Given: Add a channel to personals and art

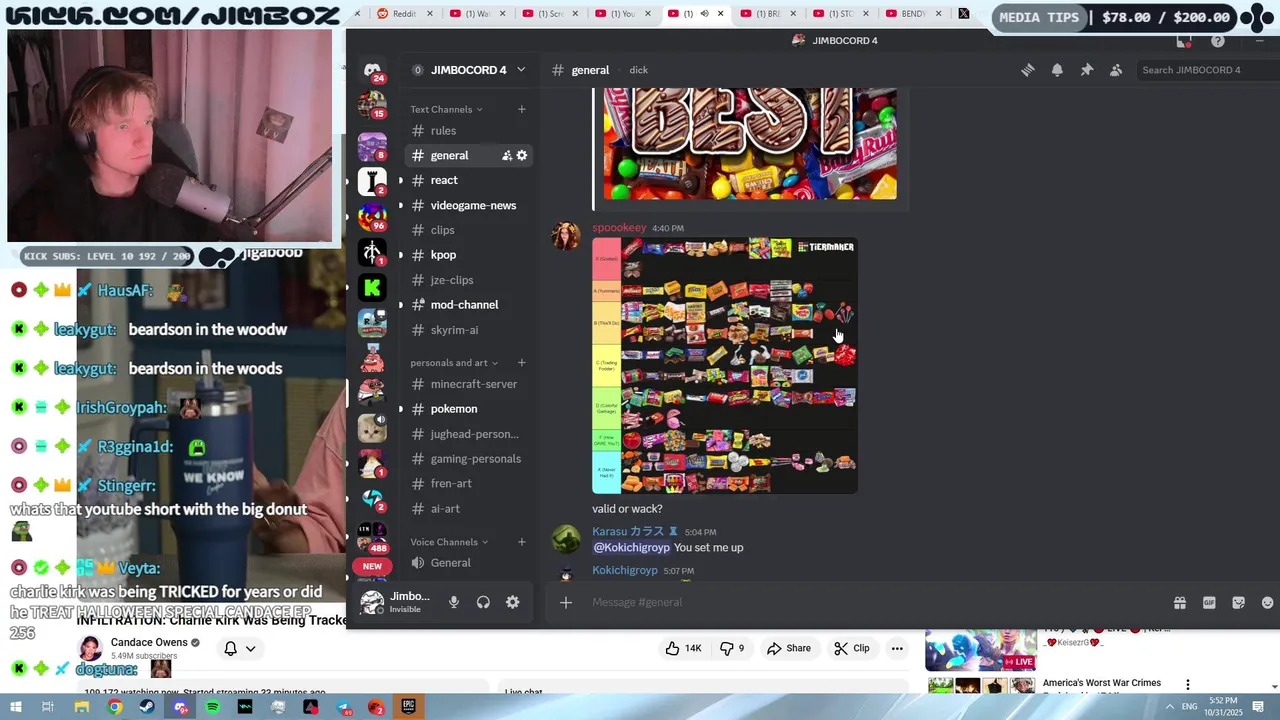Looking at the screenshot, I should pos(521,363).
